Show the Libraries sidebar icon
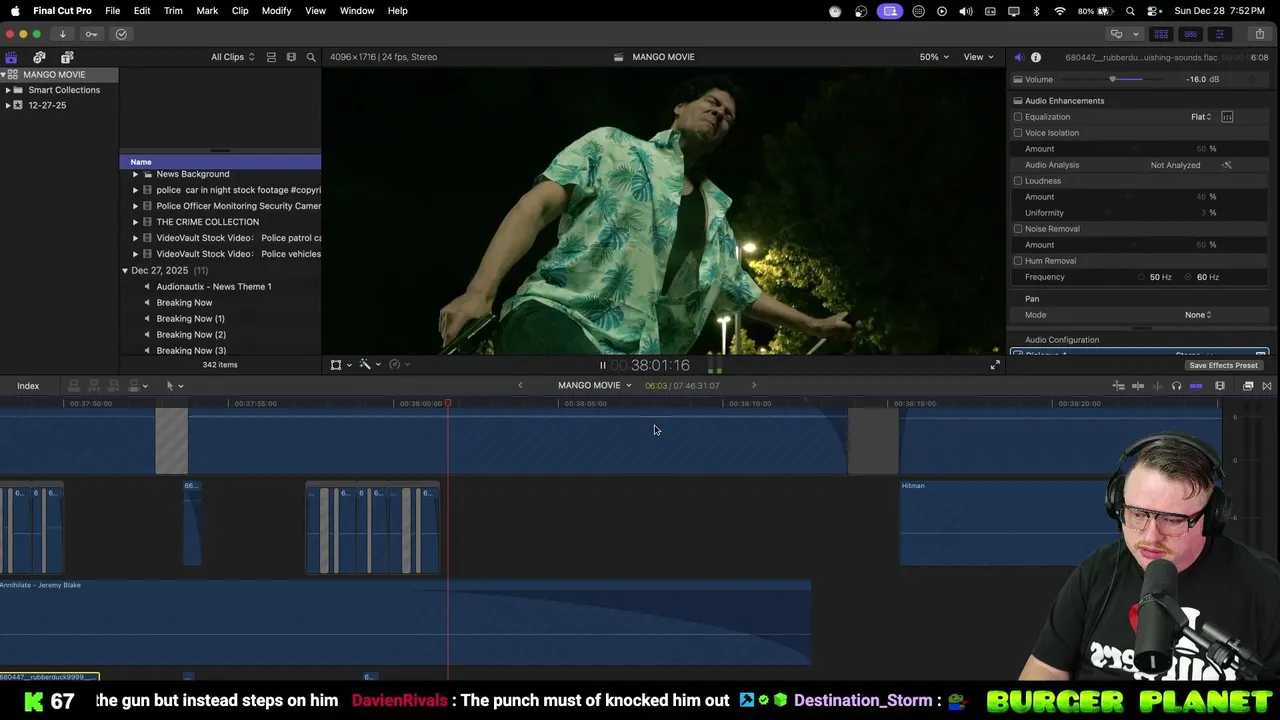The width and height of the screenshot is (1280, 720). click(11, 57)
